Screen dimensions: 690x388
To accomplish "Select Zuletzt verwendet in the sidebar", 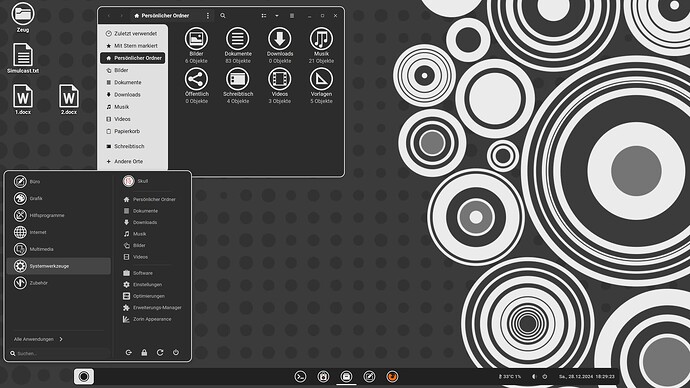I will [x=132, y=33].
